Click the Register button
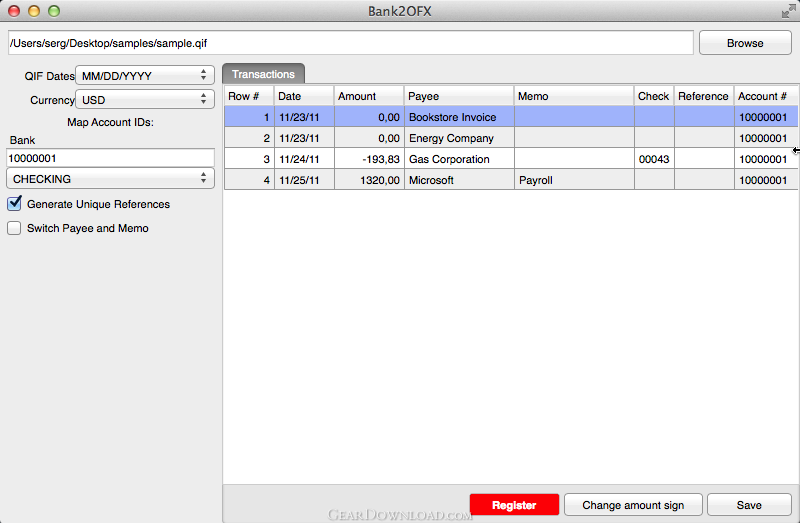This screenshot has height=523, width=800. pos(514,505)
